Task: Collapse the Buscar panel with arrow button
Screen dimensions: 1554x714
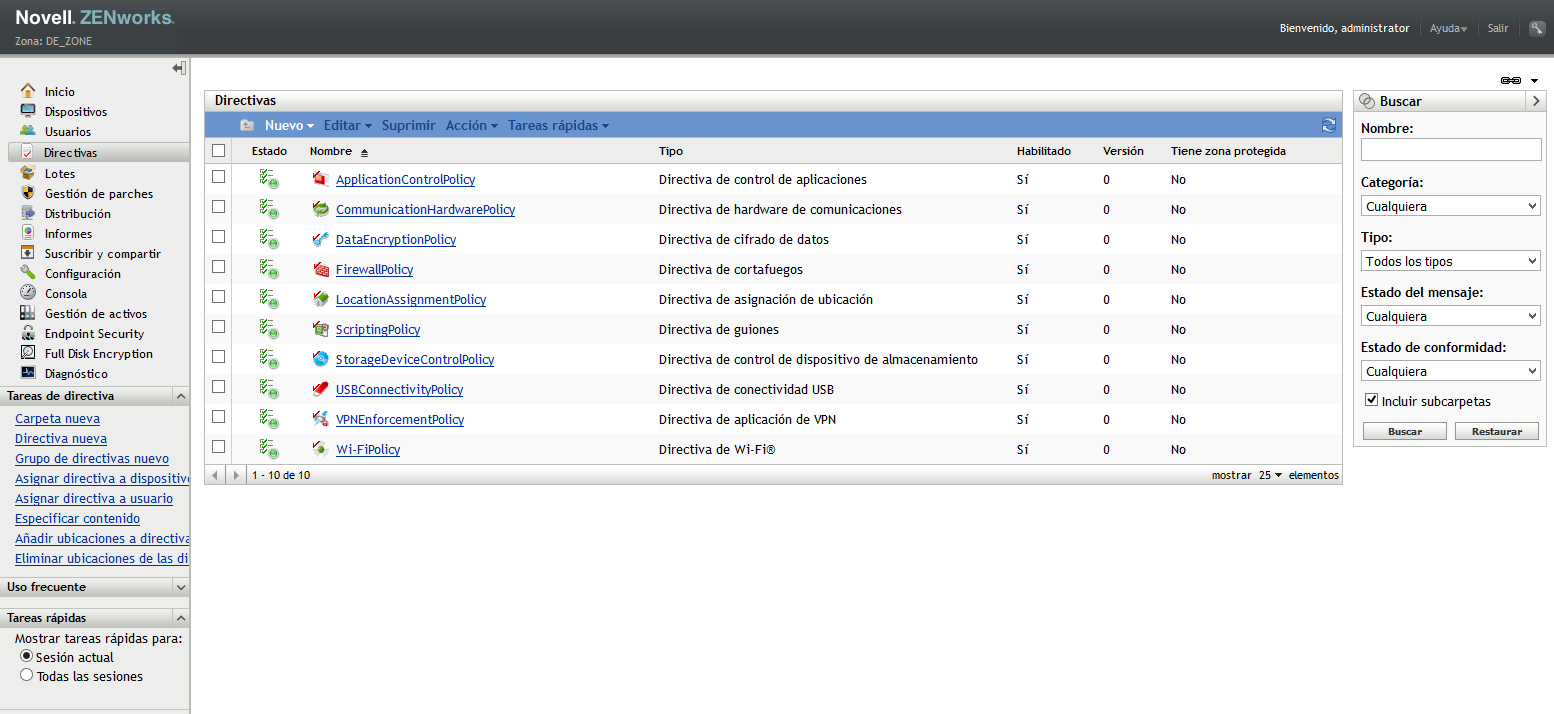Action: 1536,101
